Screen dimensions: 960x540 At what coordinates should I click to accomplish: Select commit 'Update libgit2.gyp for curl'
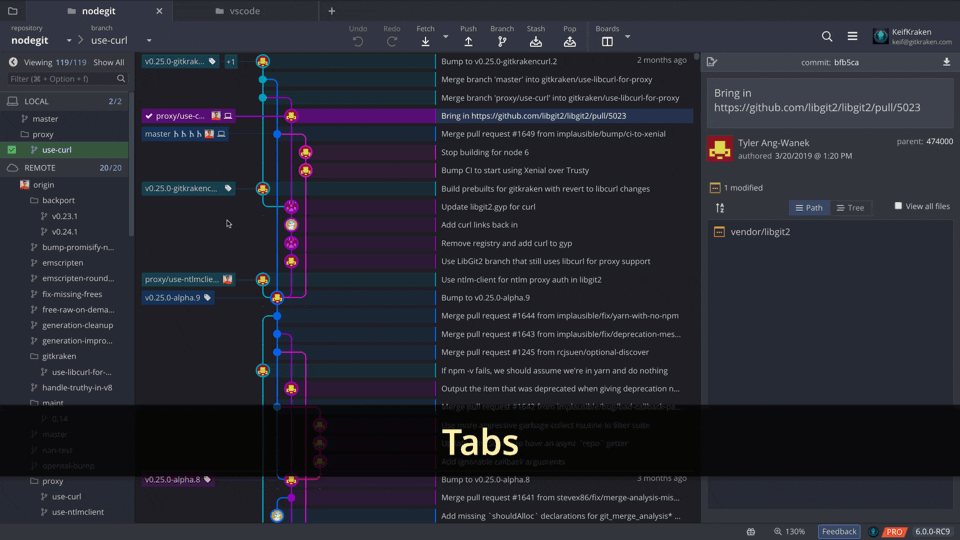[488, 207]
